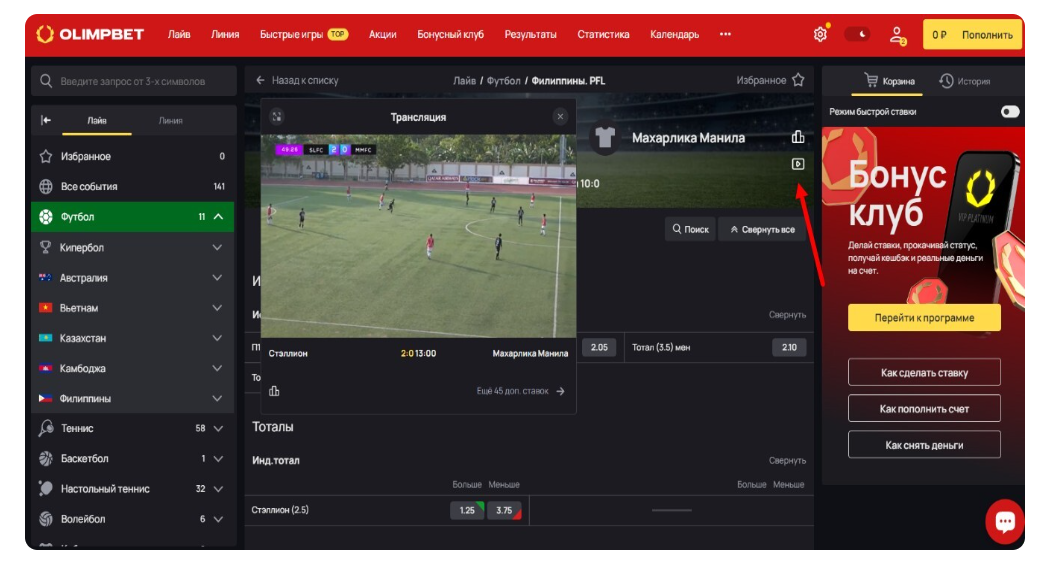Collapse the Футбол sport category
This screenshot has width=1047, height=566.
point(218,217)
